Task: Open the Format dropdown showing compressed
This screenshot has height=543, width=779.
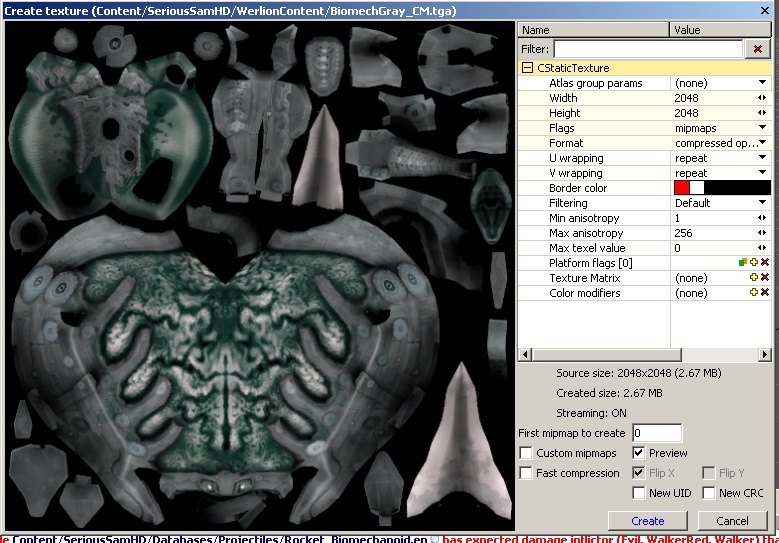Action: [763, 143]
